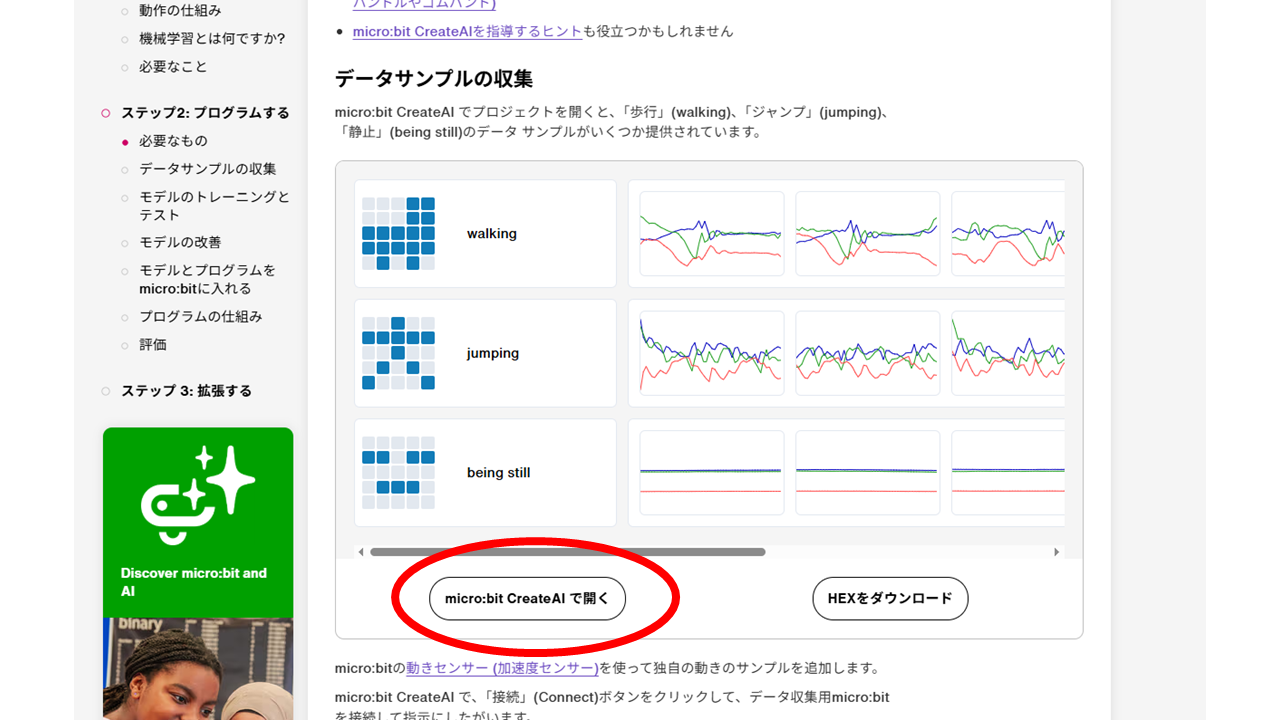
Task: Download the HEX file with HEXをダウンロード
Action: click(x=890, y=598)
